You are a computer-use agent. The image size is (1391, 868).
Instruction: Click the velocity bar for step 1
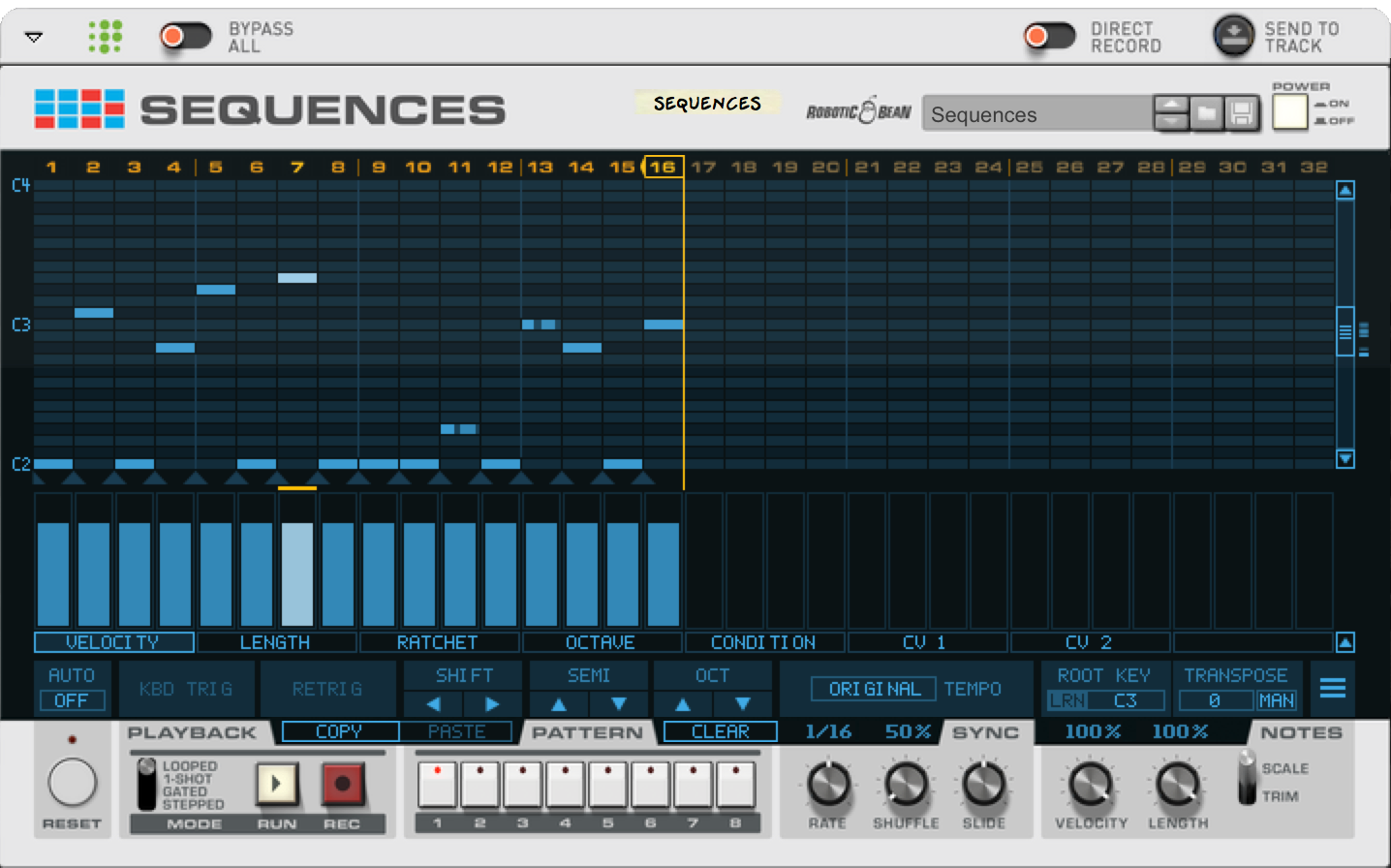(x=53, y=574)
